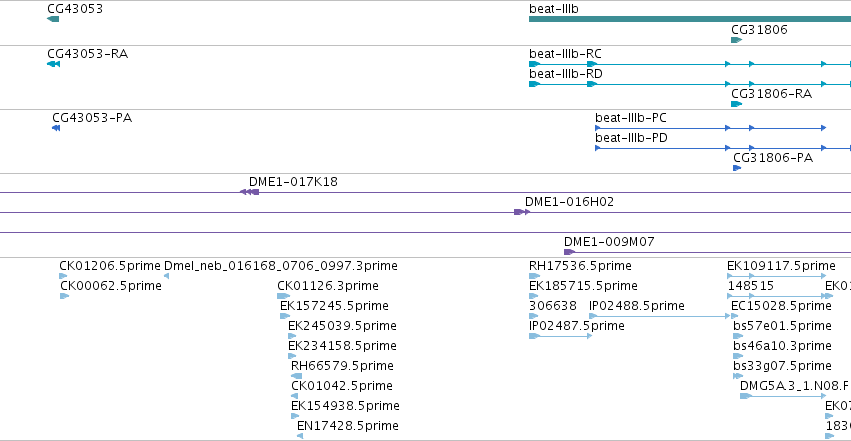Screen dimensions: 851x441
Task: Click the DME1-009M07 clone marker
Action: pyautogui.click(x=569, y=252)
